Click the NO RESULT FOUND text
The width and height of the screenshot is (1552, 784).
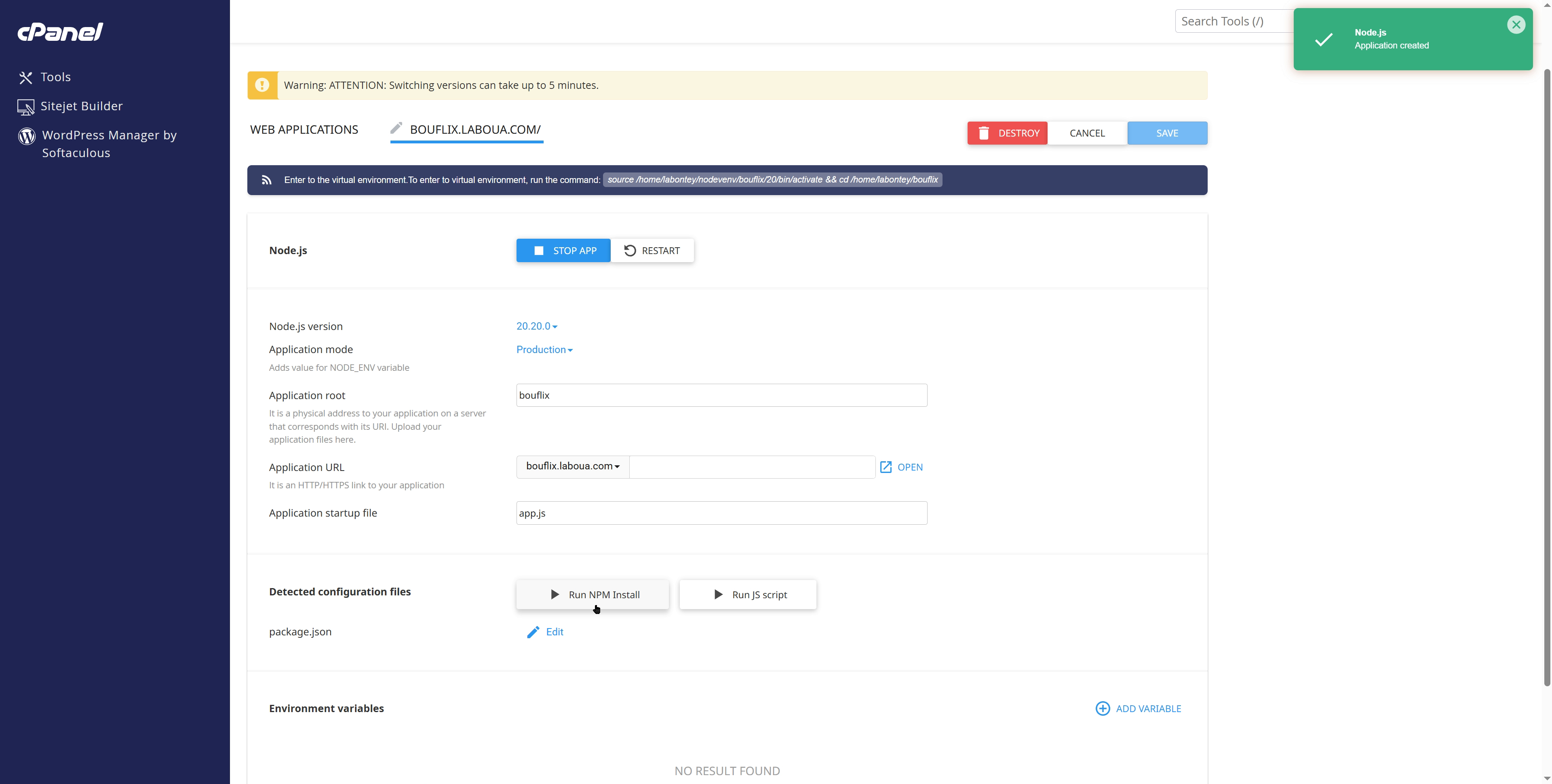(727, 771)
